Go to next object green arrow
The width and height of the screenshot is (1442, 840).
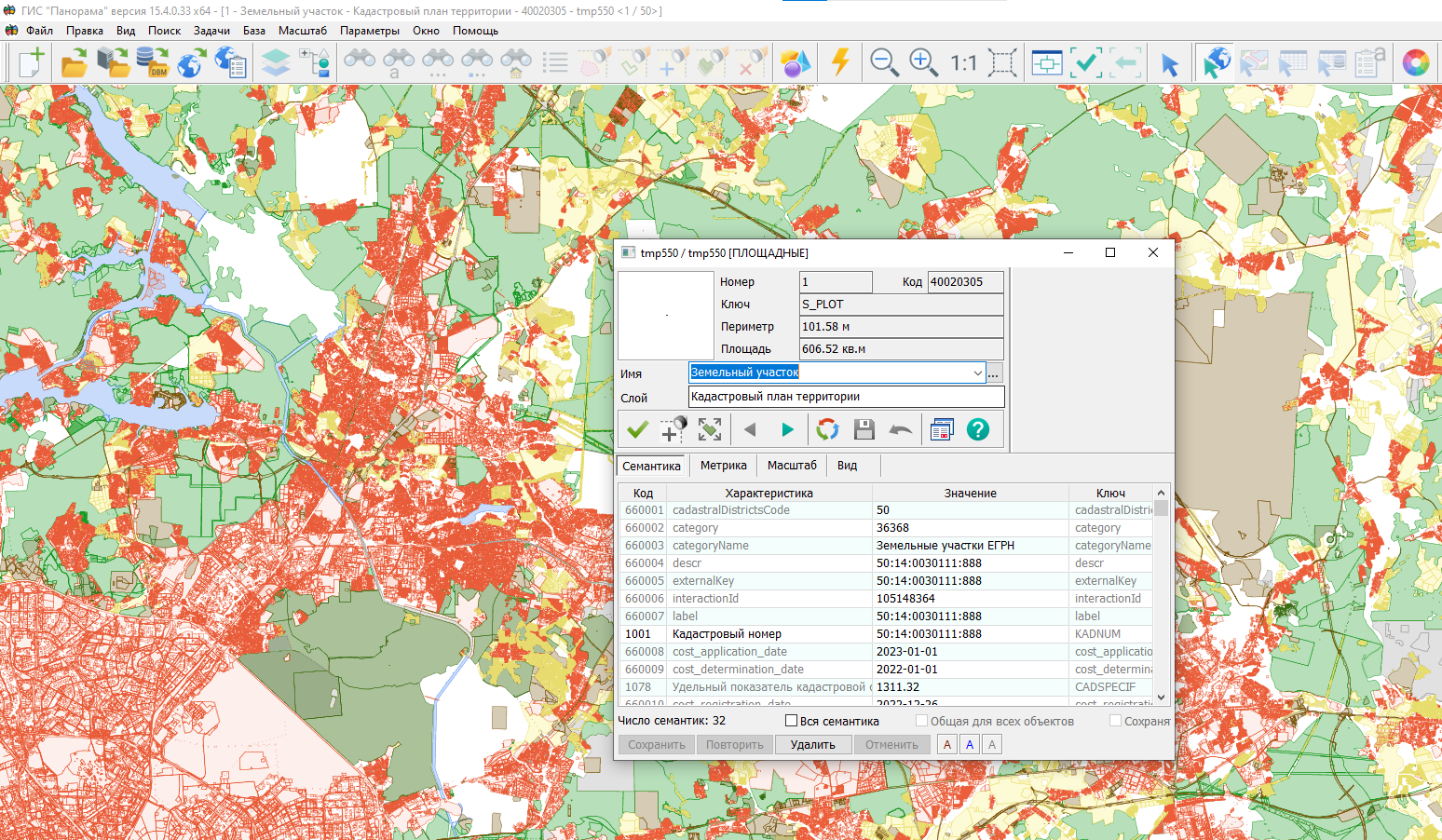click(787, 429)
